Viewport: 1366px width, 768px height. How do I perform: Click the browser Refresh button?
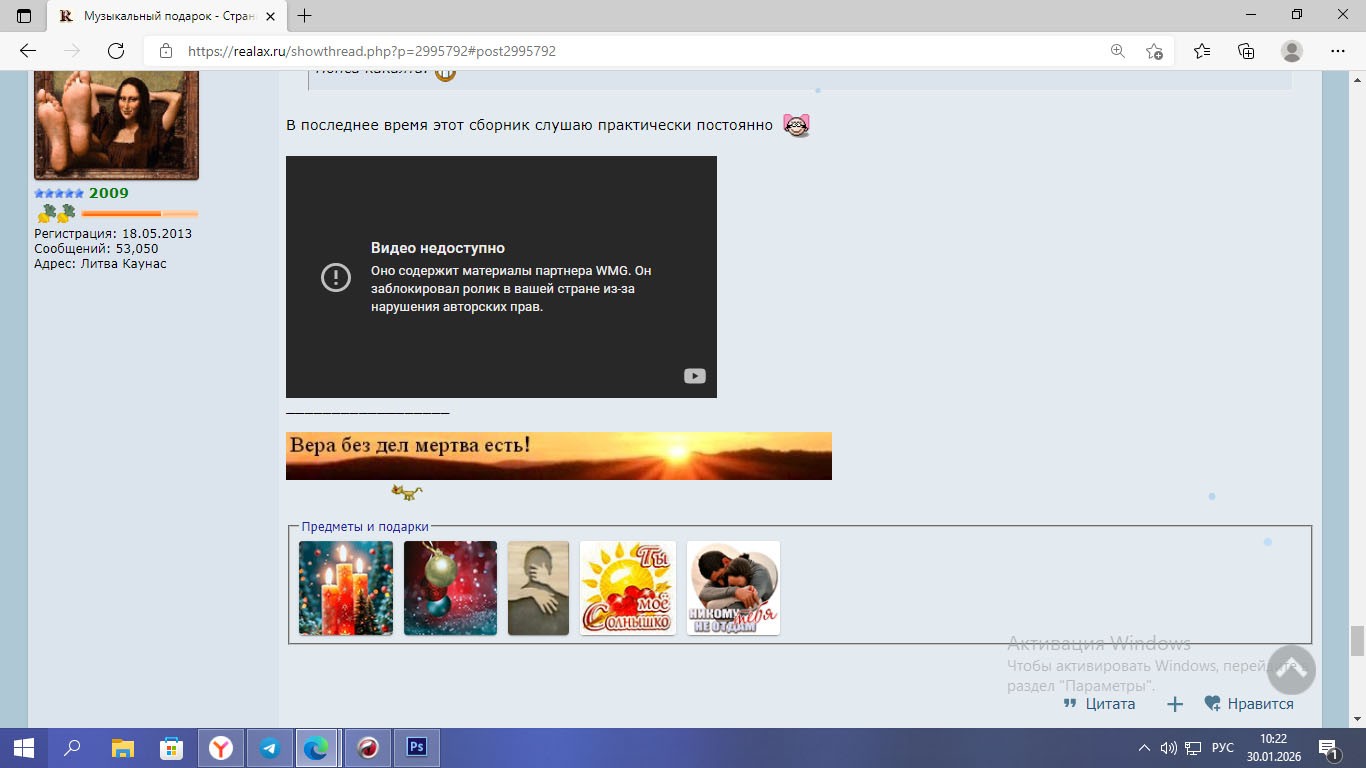coord(116,51)
